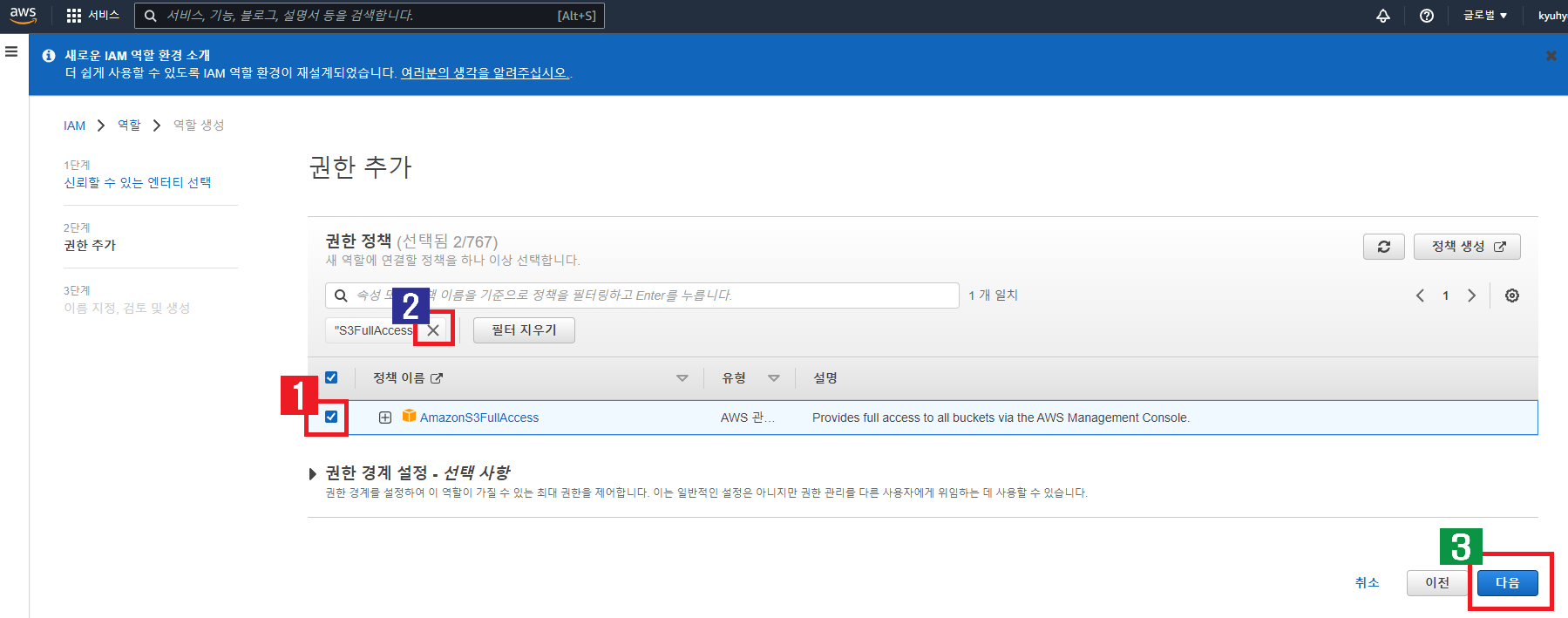
Task: Remove the S3FullAccess filter tag
Action: click(433, 330)
